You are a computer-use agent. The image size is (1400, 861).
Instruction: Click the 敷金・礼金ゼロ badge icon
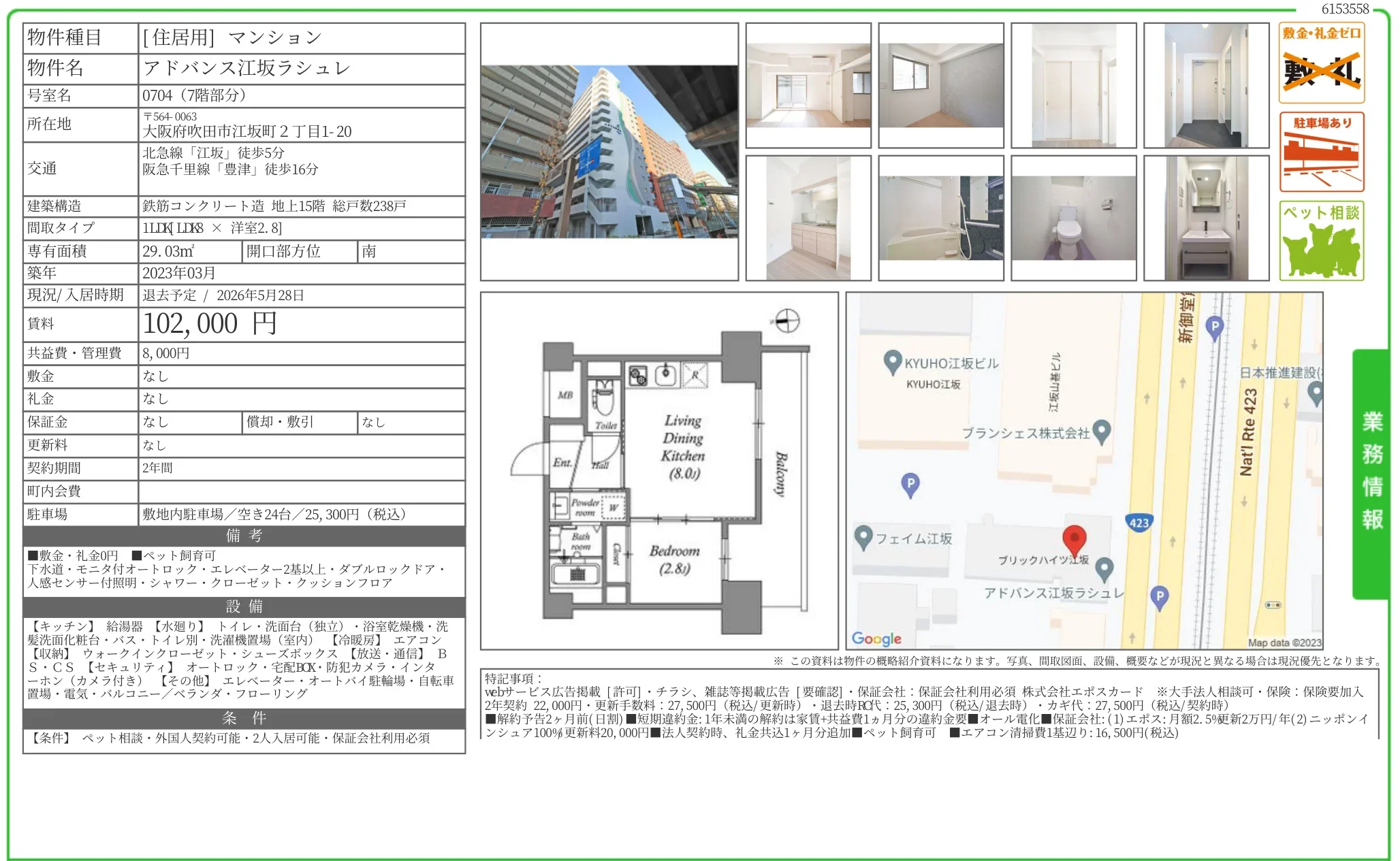pos(1321,63)
